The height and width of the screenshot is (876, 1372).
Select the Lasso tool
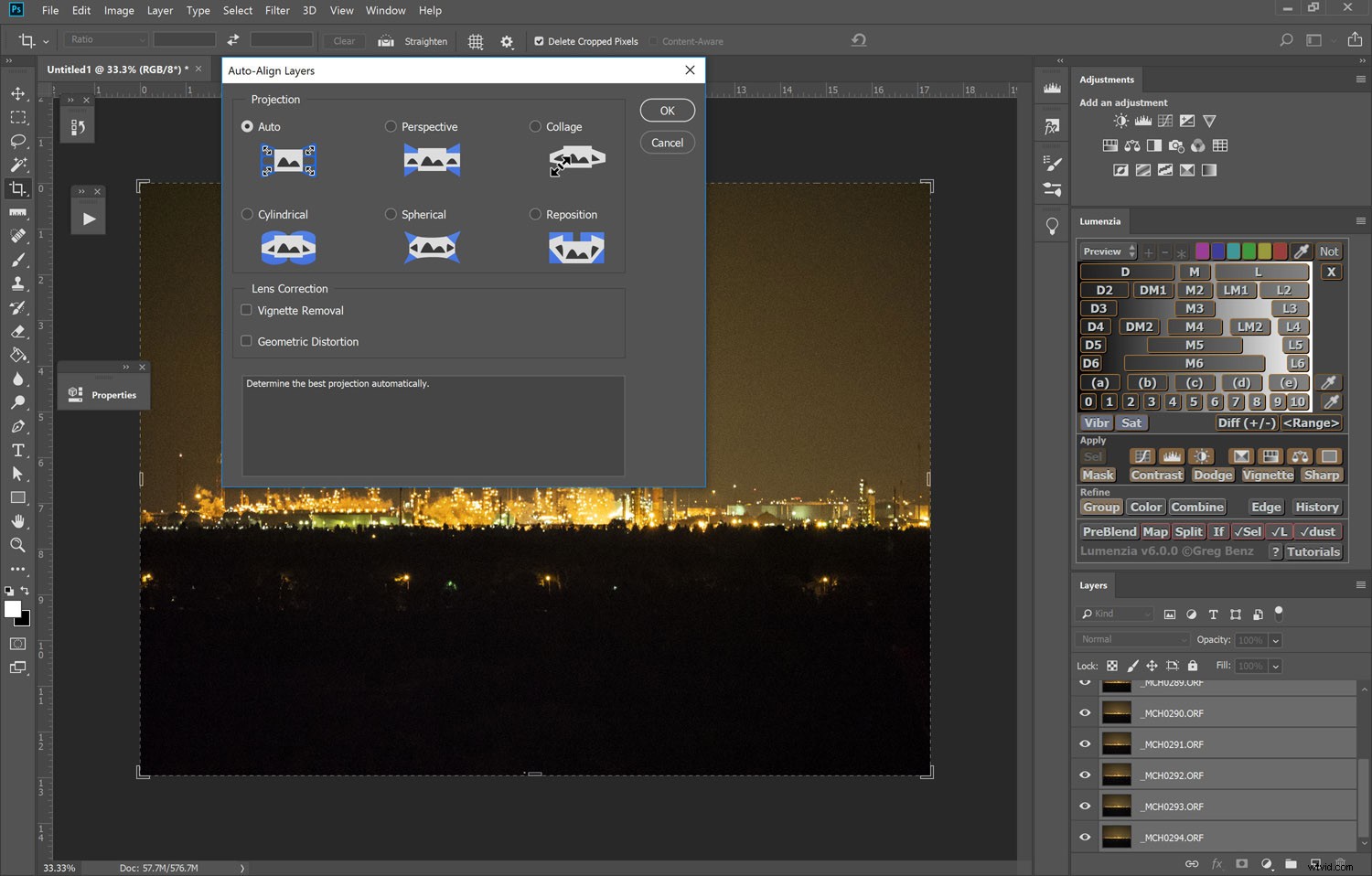18,142
